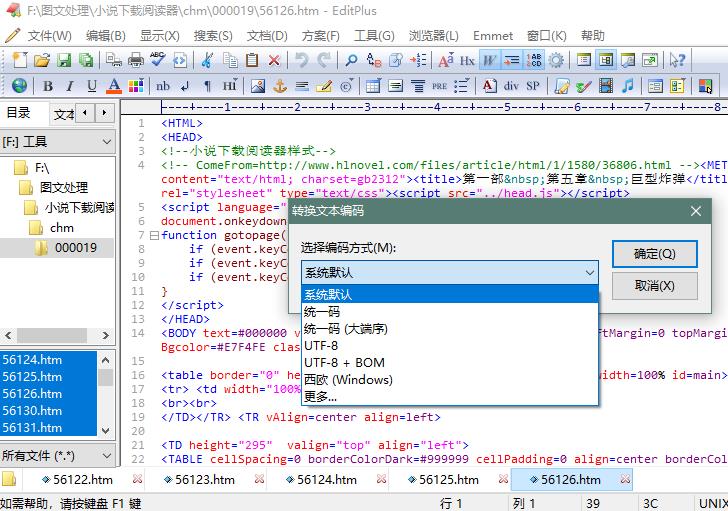
Task: Open the 搜索(S) menu
Action: 213,36
